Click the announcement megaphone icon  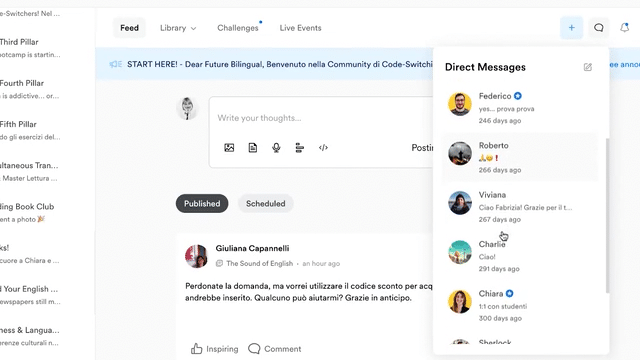click(116, 64)
